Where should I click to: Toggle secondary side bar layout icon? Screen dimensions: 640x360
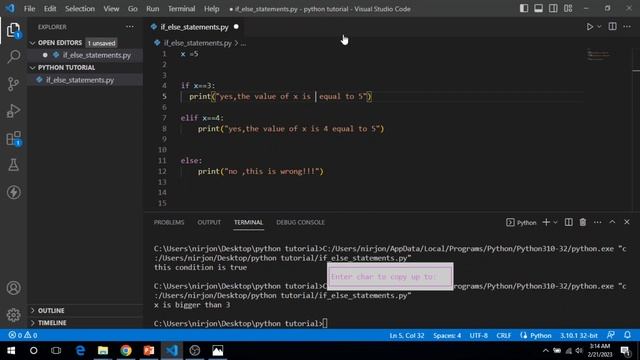coord(553,9)
